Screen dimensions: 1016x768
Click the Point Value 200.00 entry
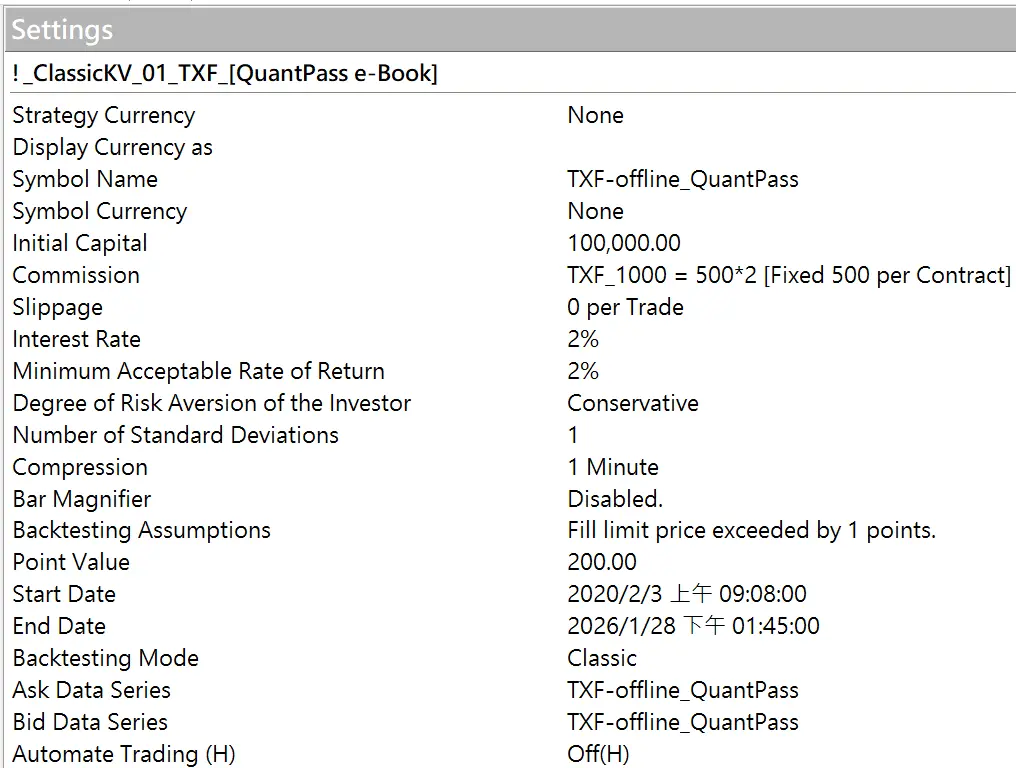[601, 562]
